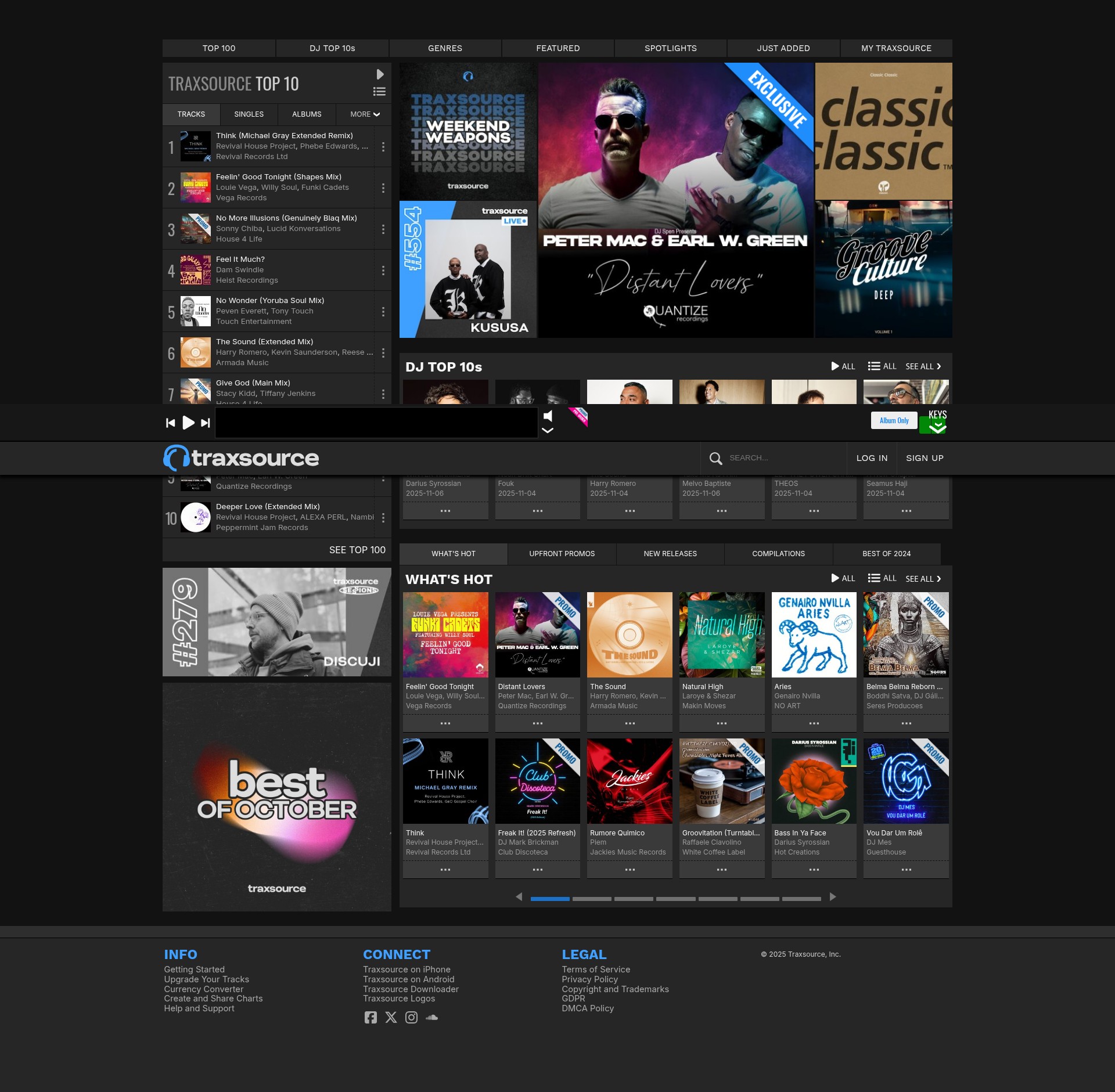Open Currency Converter link

(204, 989)
